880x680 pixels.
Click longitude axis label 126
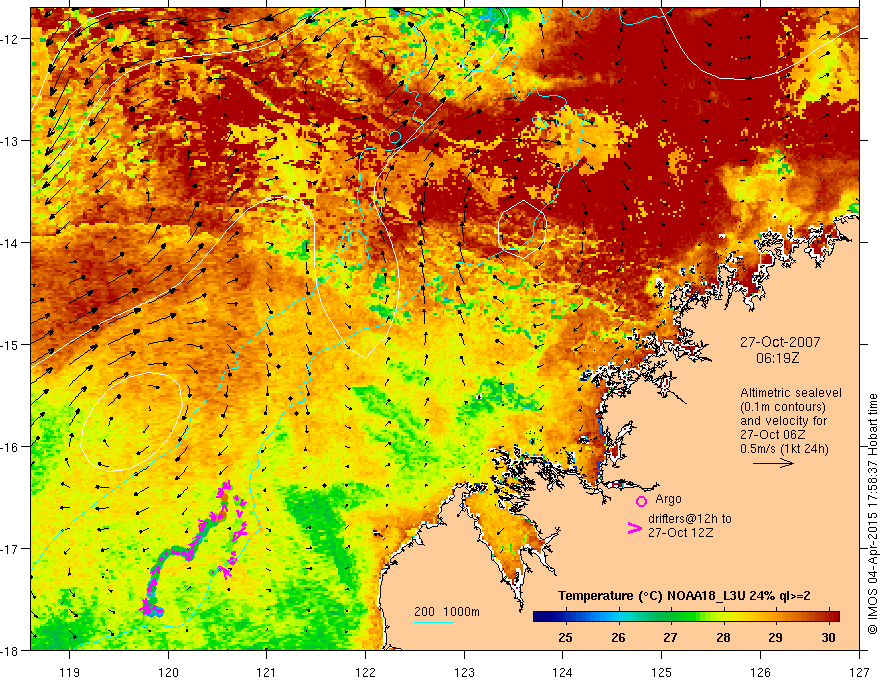[760, 672]
